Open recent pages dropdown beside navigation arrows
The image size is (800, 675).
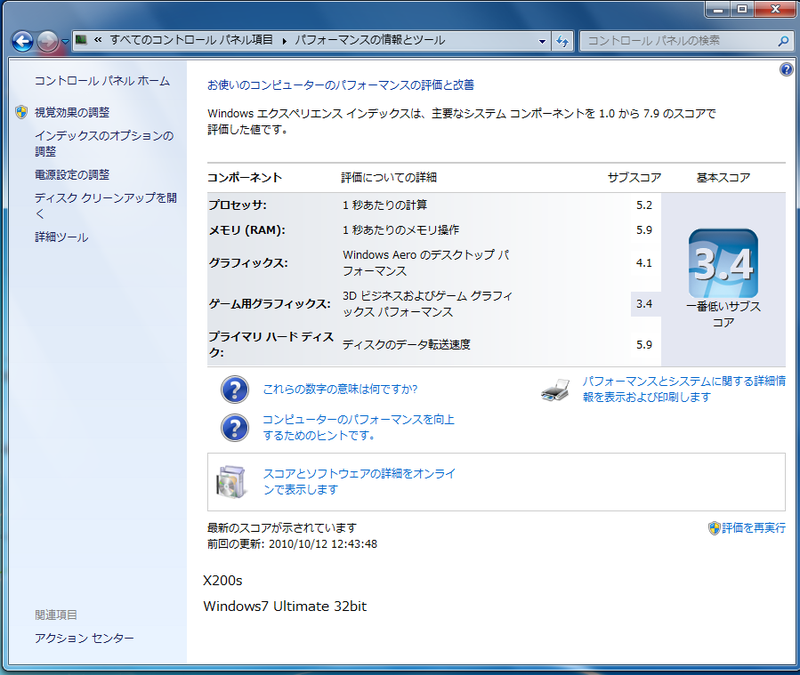(65, 41)
